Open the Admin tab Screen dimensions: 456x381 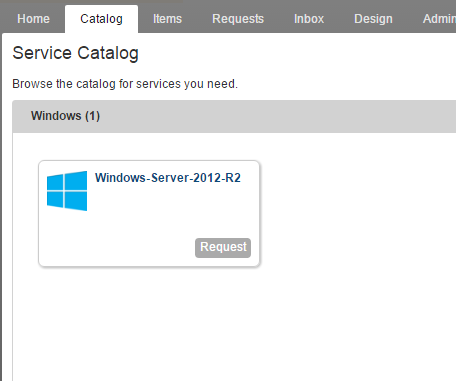pyautogui.click(x=439, y=19)
